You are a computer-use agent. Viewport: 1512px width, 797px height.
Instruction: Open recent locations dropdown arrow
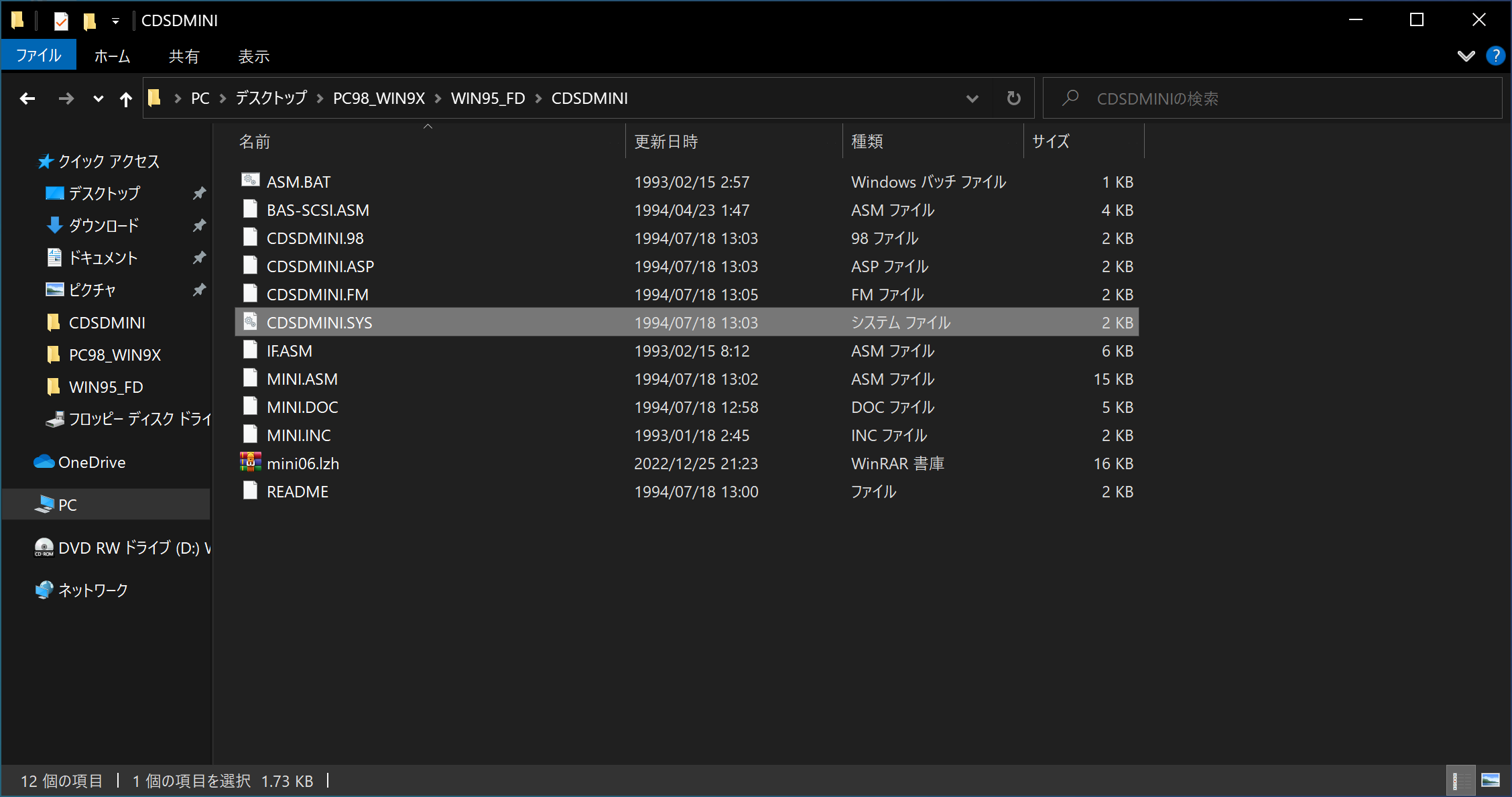[98, 99]
